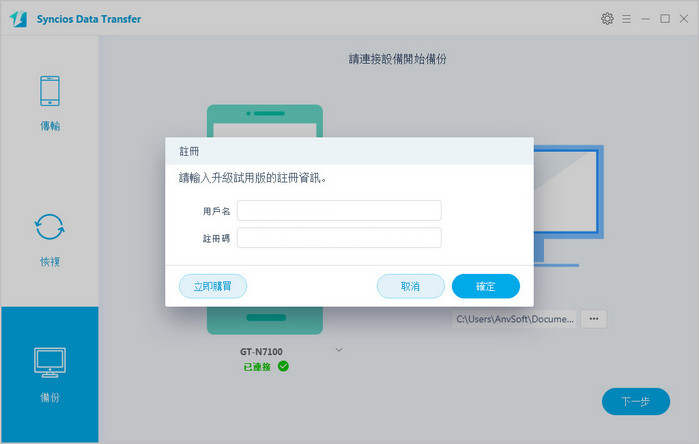Click 取消 to cancel registration
699x444 pixels.
point(411,286)
